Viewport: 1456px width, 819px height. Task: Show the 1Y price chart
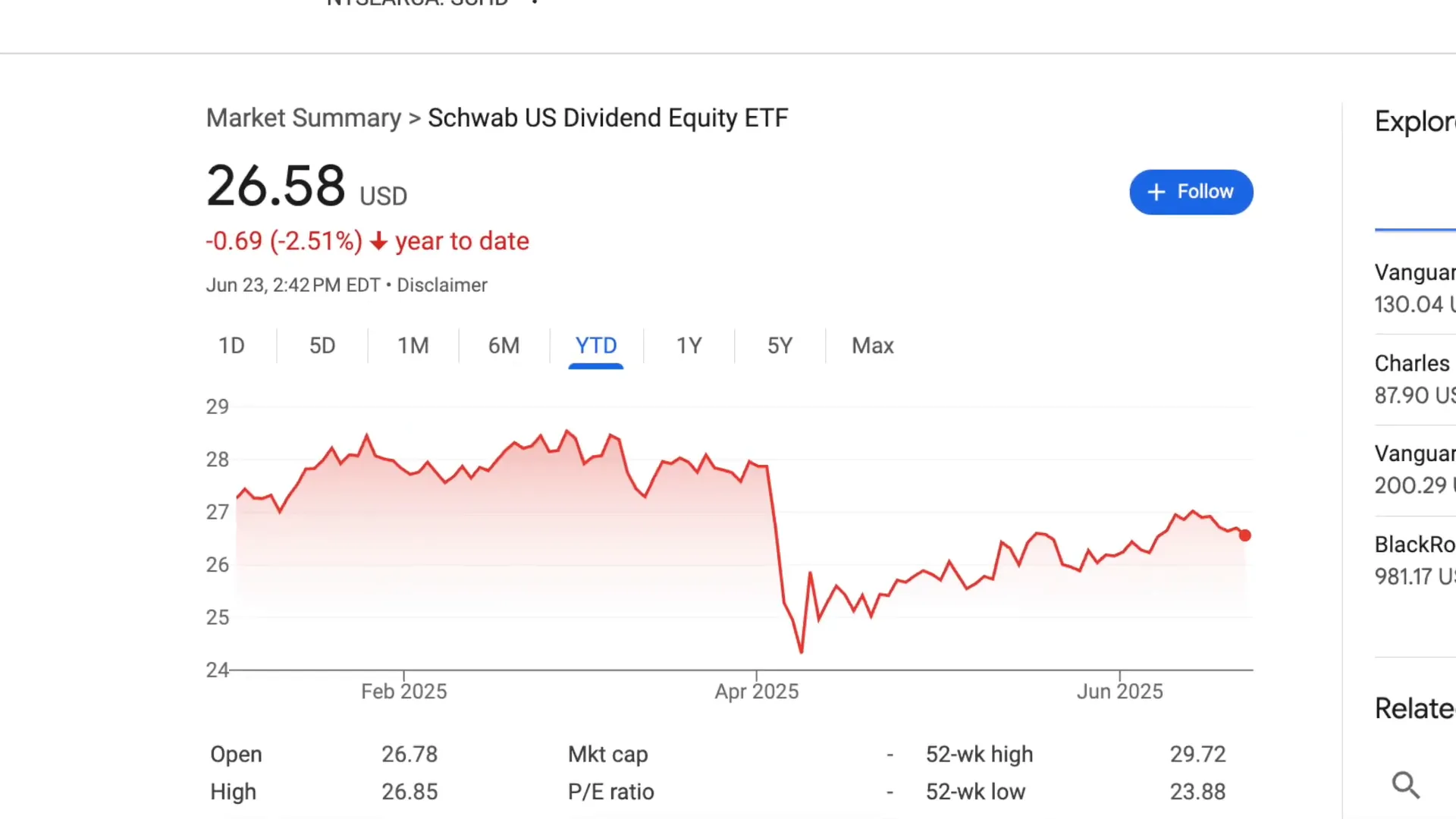pyautogui.click(x=689, y=346)
